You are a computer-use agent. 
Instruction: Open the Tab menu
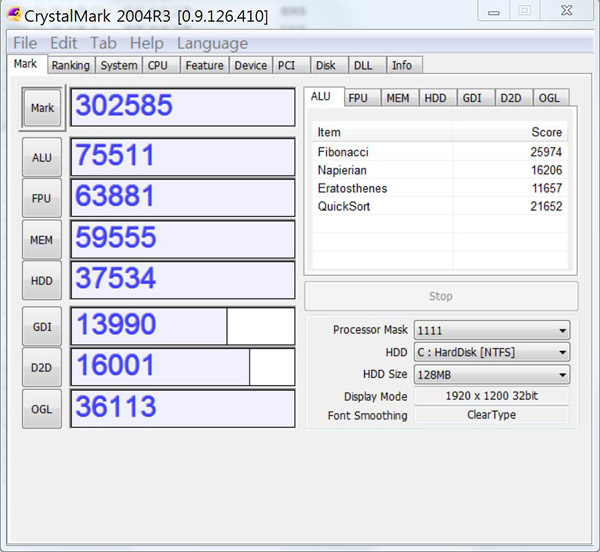(103, 43)
